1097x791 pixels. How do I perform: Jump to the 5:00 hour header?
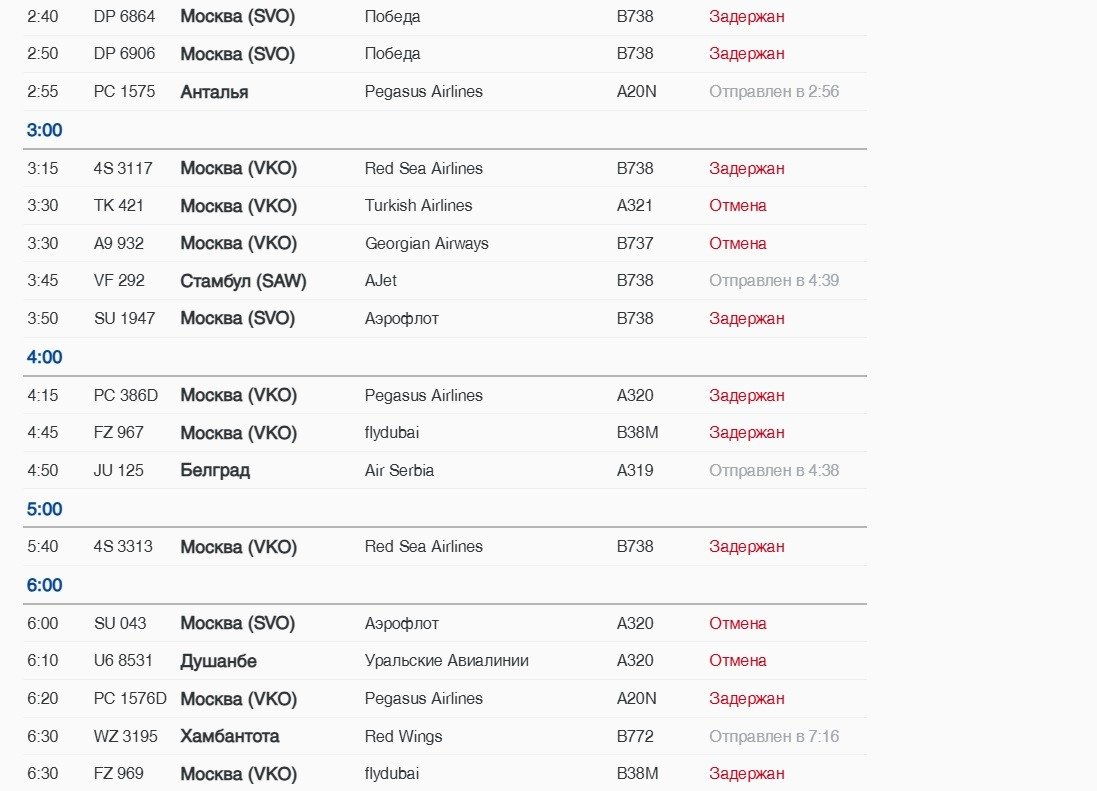click(x=44, y=510)
